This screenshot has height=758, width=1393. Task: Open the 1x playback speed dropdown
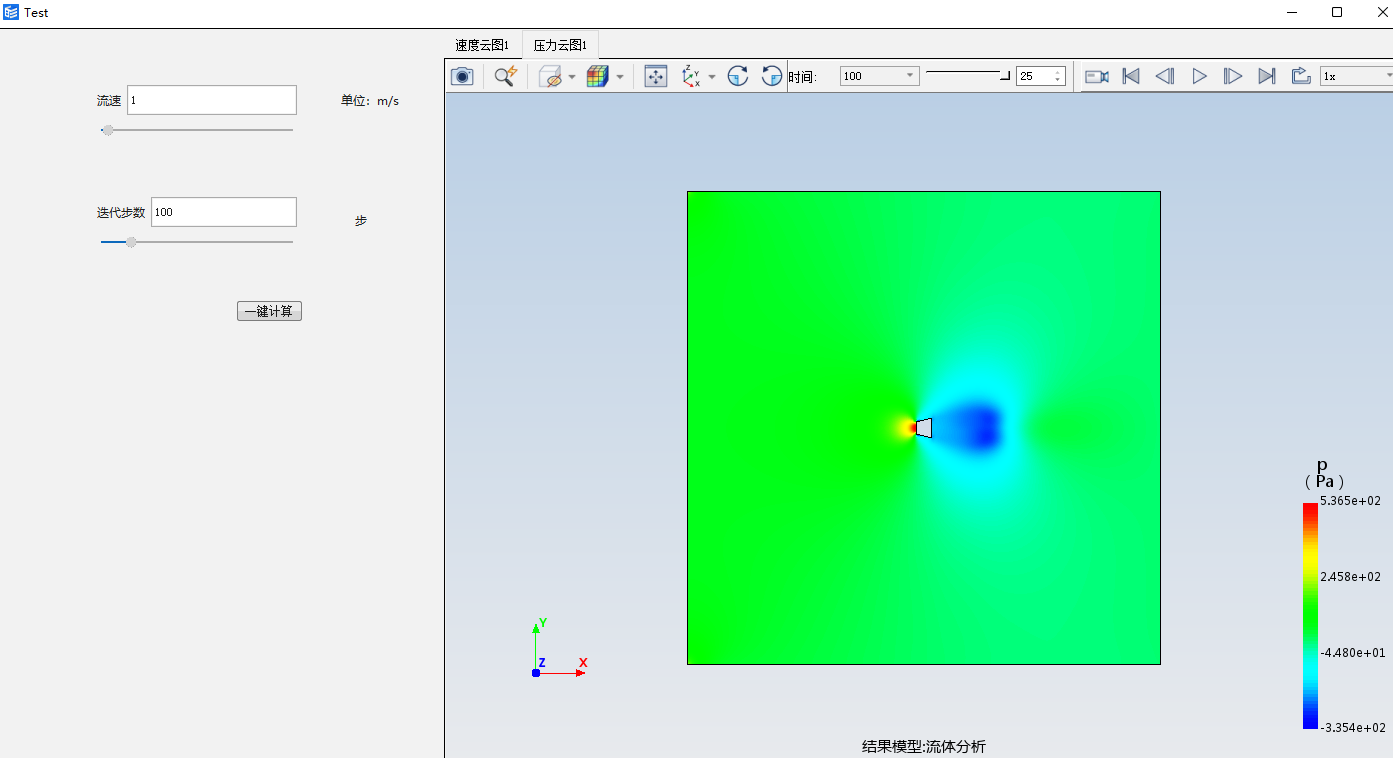coord(1357,76)
